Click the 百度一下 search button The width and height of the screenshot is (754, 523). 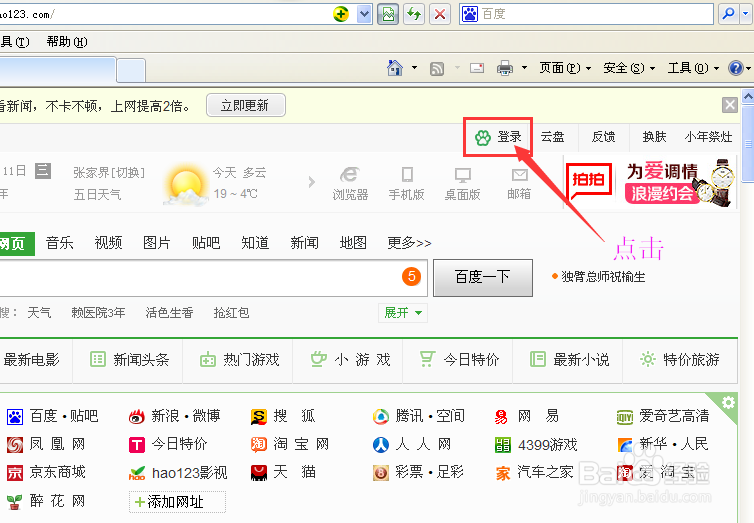483,278
